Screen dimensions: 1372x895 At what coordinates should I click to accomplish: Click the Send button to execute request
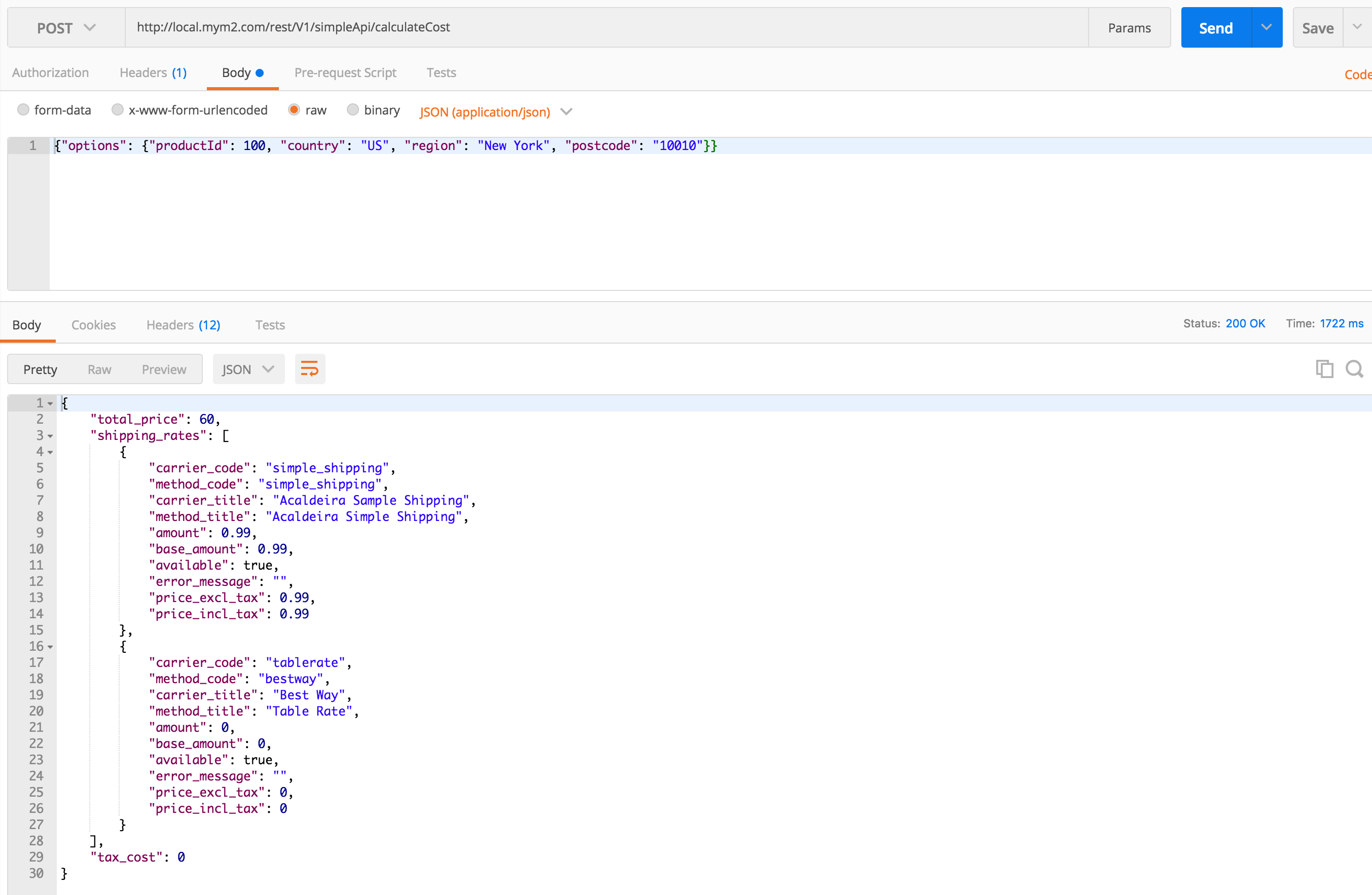click(x=1215, y=27)
